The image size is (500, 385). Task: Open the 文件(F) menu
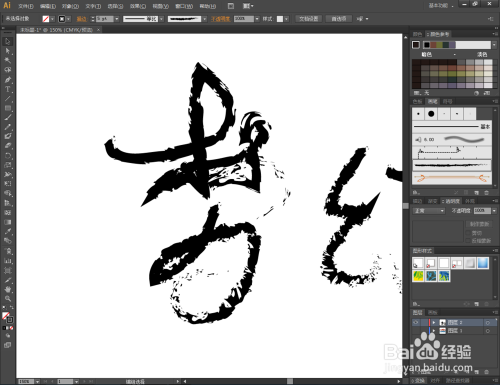click(x=26, y=6)
